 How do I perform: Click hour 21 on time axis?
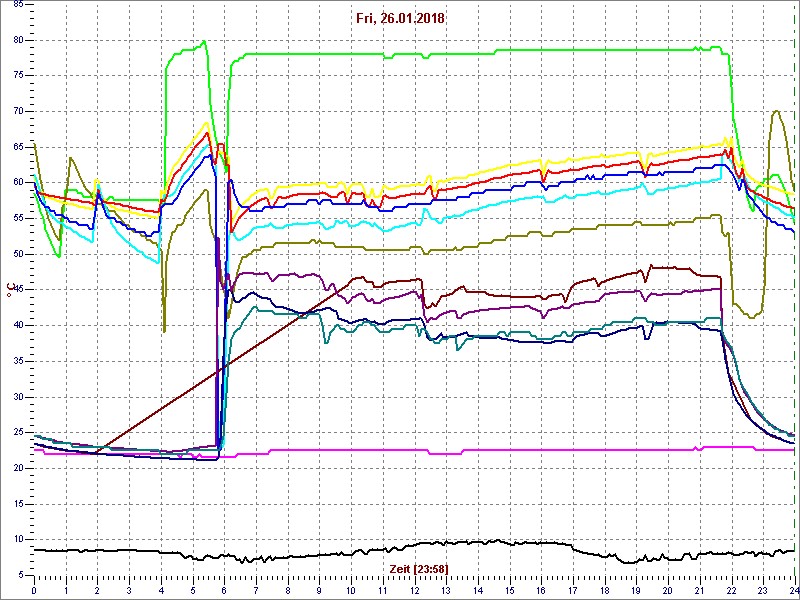[699, 589]
